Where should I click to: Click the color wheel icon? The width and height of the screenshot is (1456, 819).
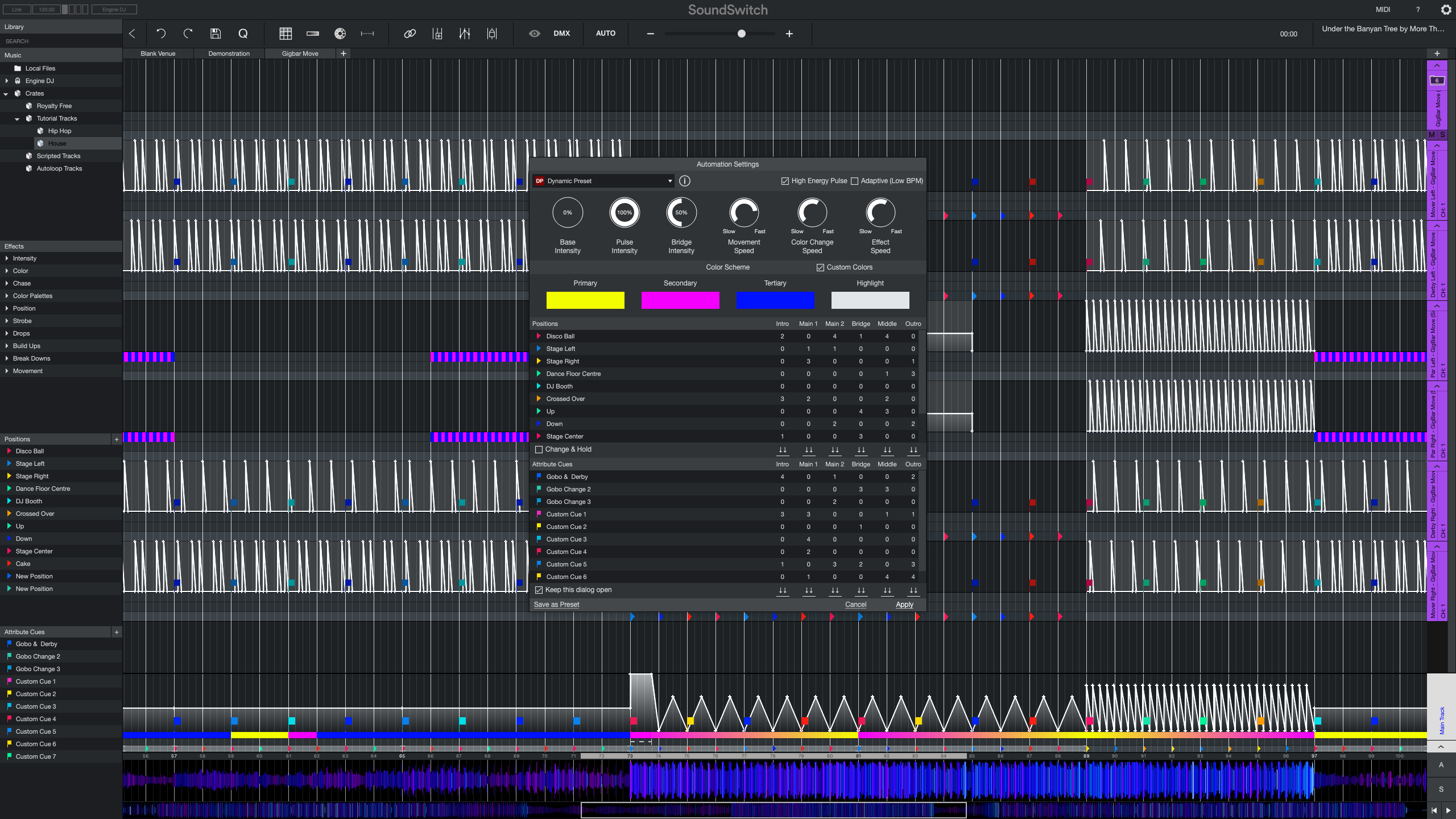tap(340, 34)
